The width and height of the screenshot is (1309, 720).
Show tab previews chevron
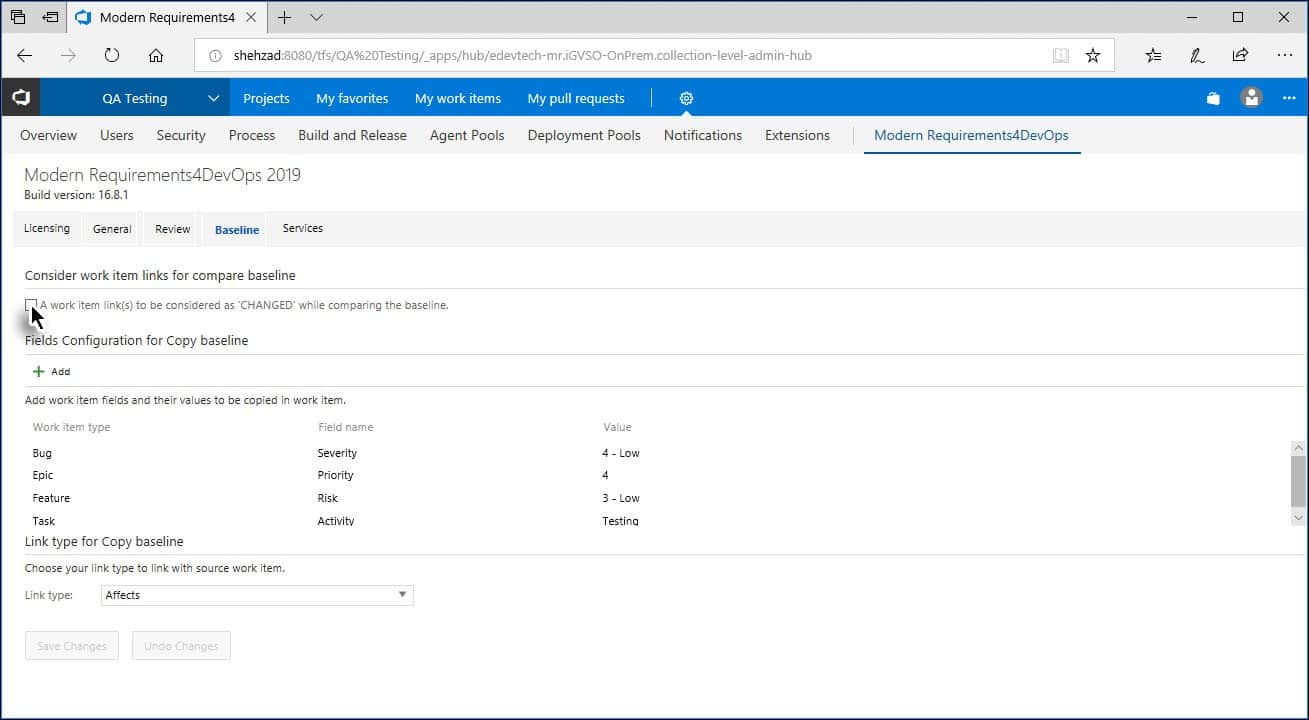316,17
